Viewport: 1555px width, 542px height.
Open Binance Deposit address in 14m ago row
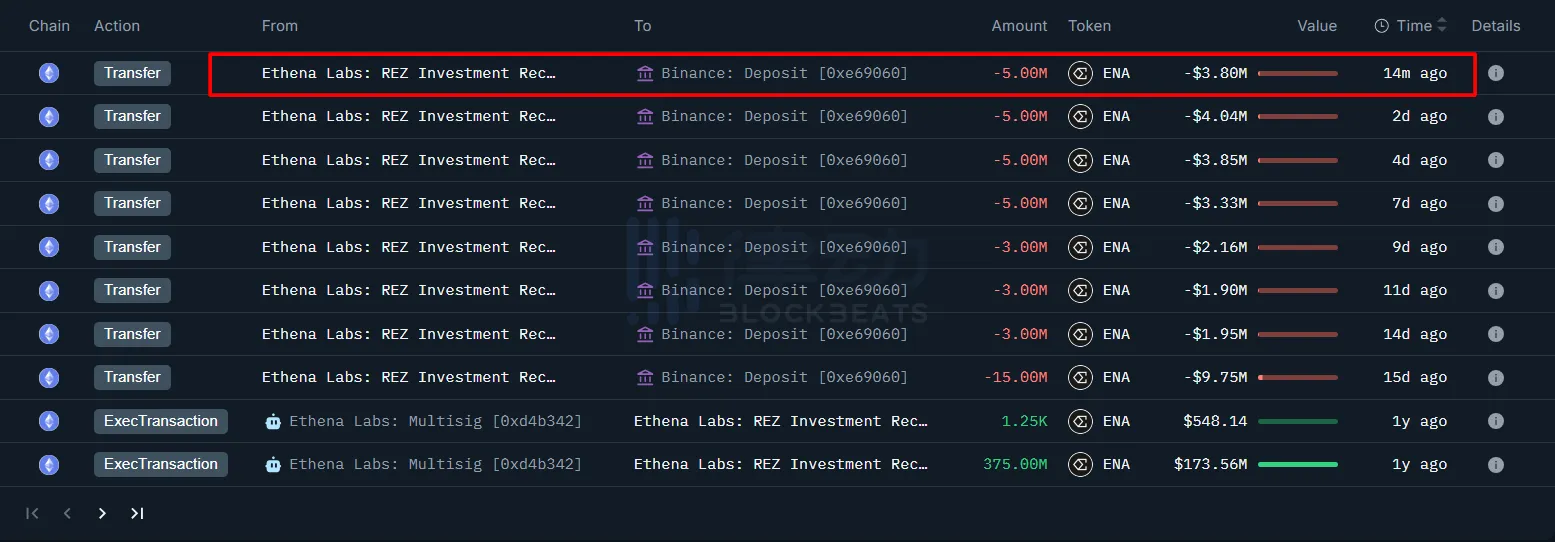pos(784,73)
